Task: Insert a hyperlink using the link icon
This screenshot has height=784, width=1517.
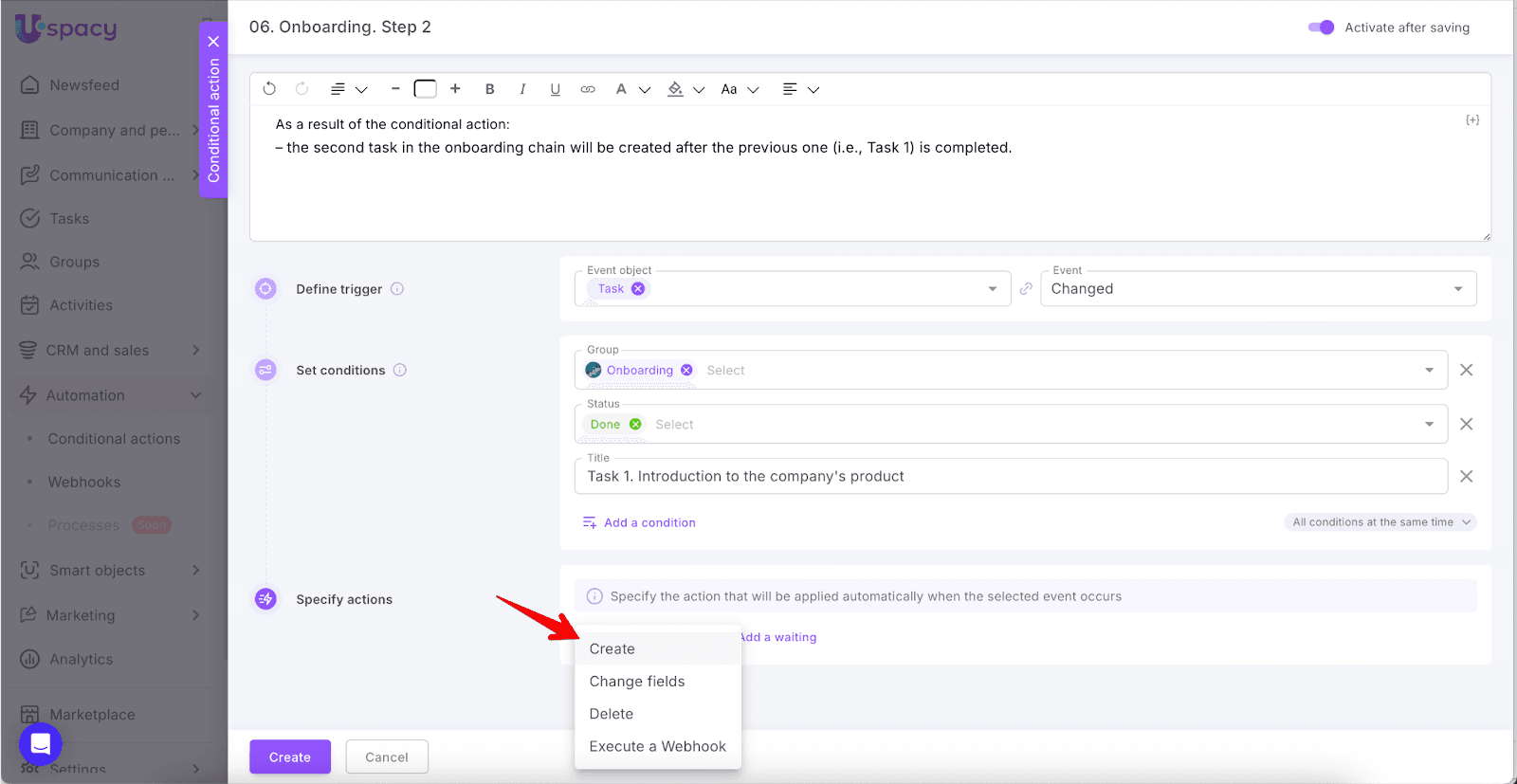Action: coord(588,89)
